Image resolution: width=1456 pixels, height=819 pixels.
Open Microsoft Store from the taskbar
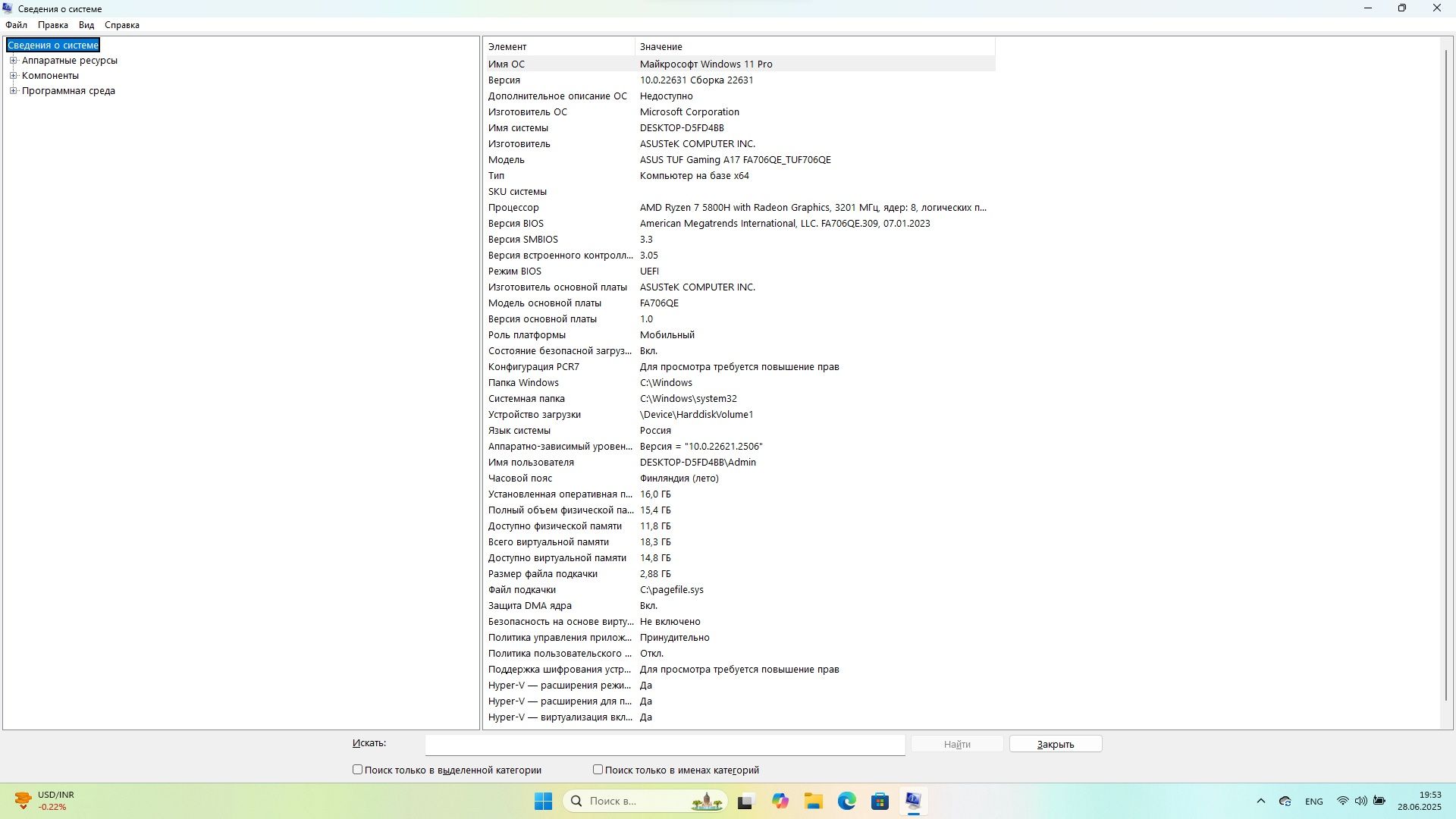(x=880, y=801)
